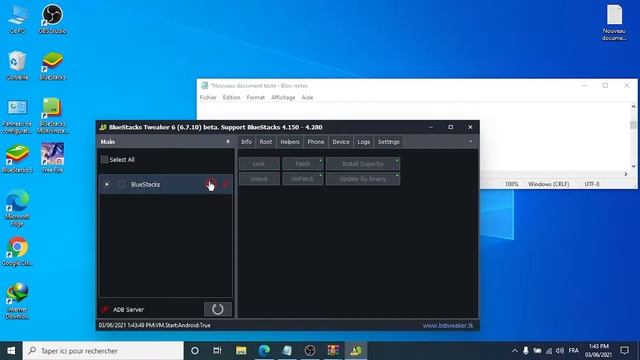Viewport: 640px width, 360px height.
Task: Click UTF-8 in Notepad status bar
Action: (x=592, y=184)
